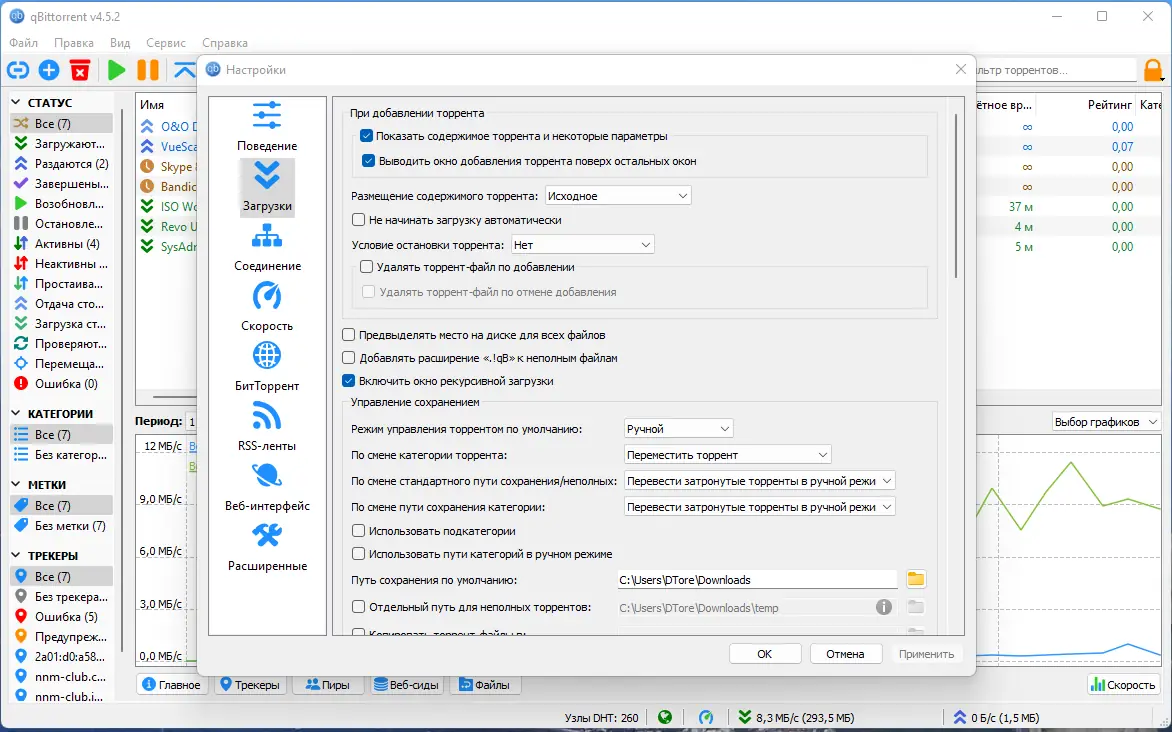Open the Сервис menu

coord(166,43)
